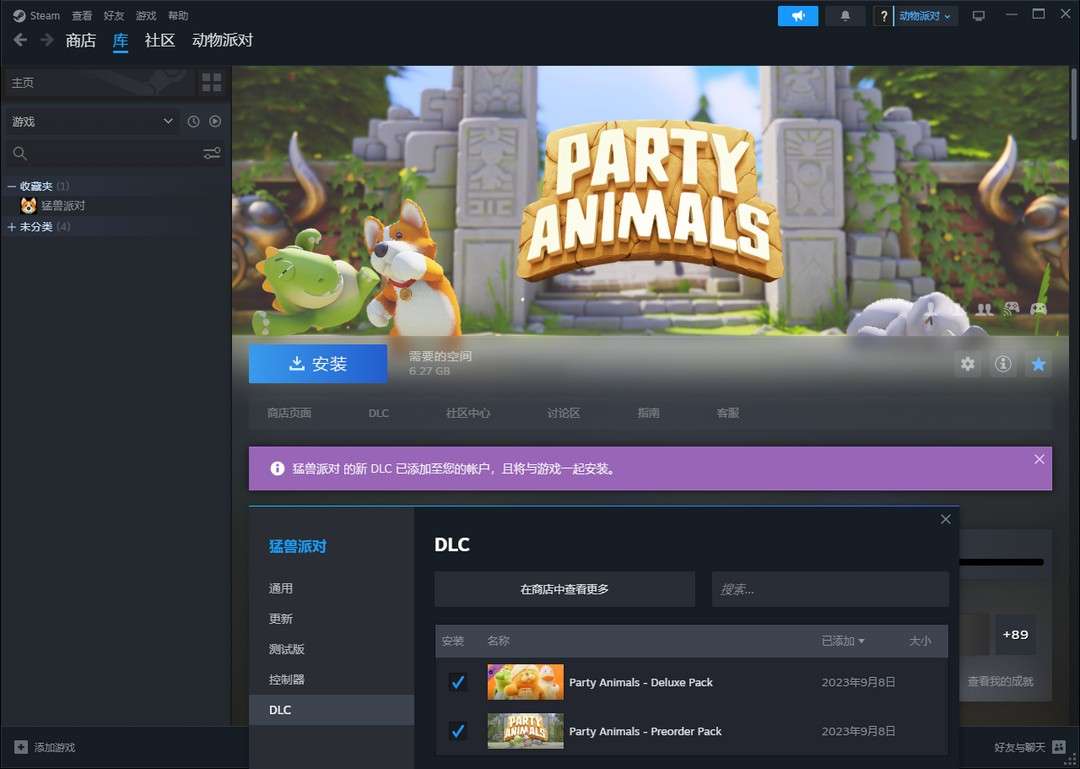Uncheck Party Animals - Deluxe Pack install

[x=457, y=682]
